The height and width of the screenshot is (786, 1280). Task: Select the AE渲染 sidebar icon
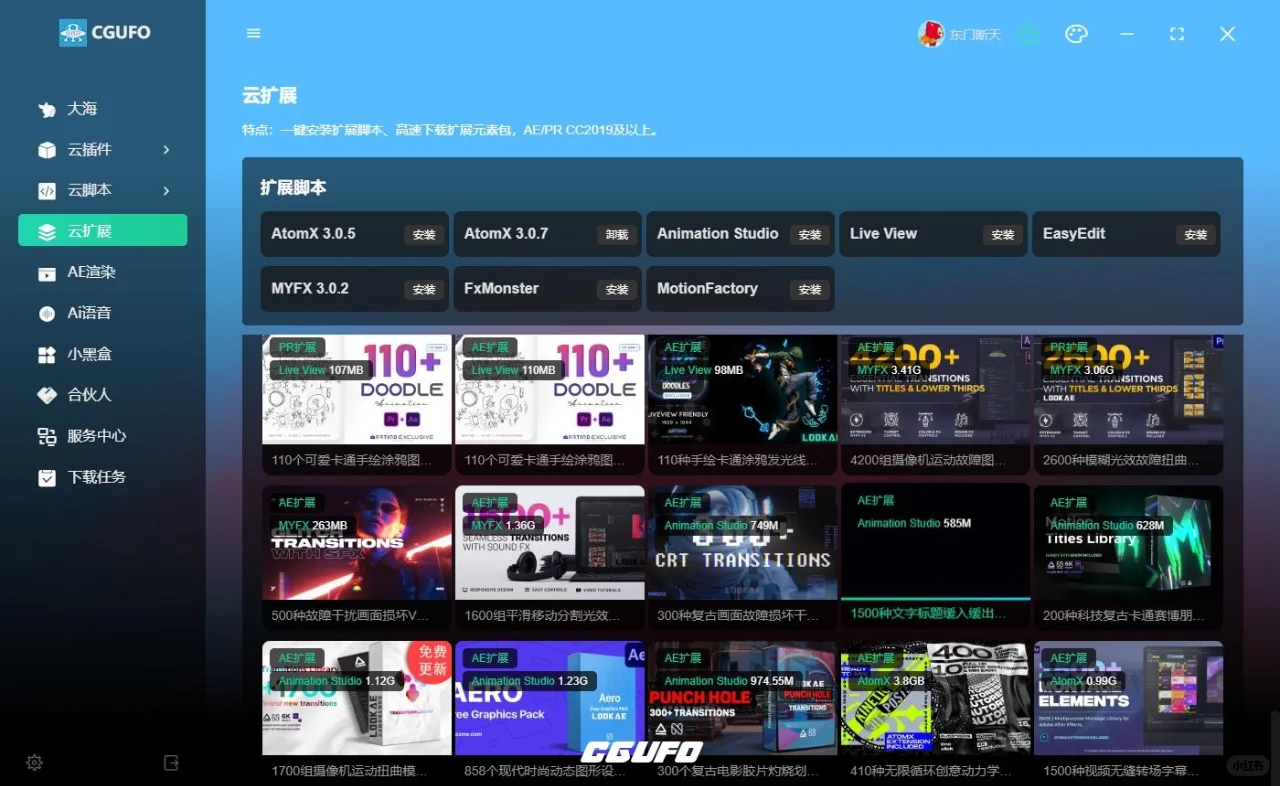point(49,272)
